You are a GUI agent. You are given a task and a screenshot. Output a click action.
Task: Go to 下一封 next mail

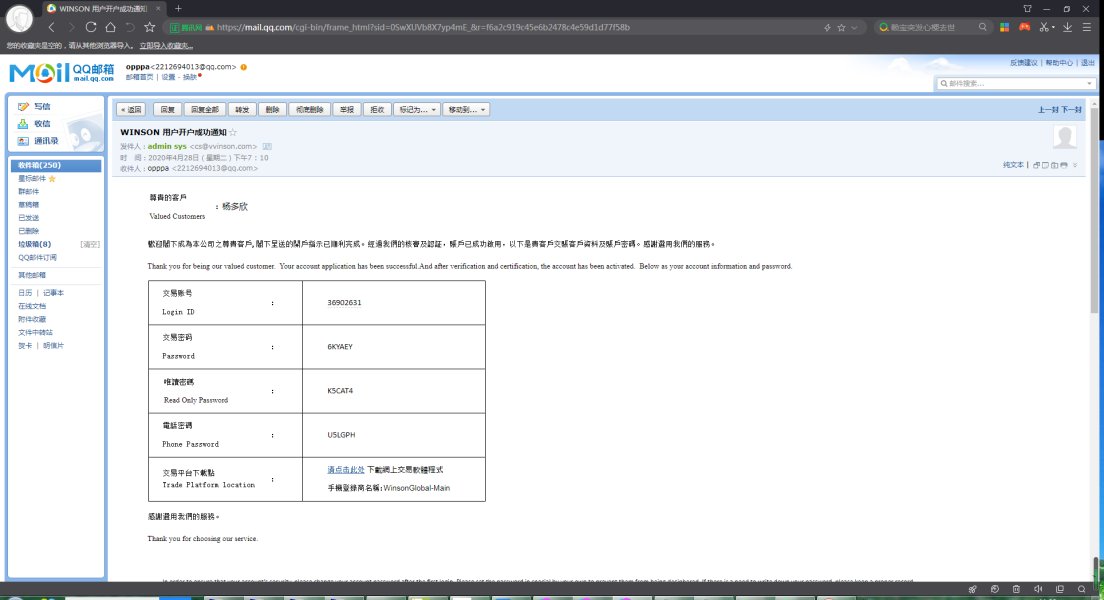tap(1071, 110)
